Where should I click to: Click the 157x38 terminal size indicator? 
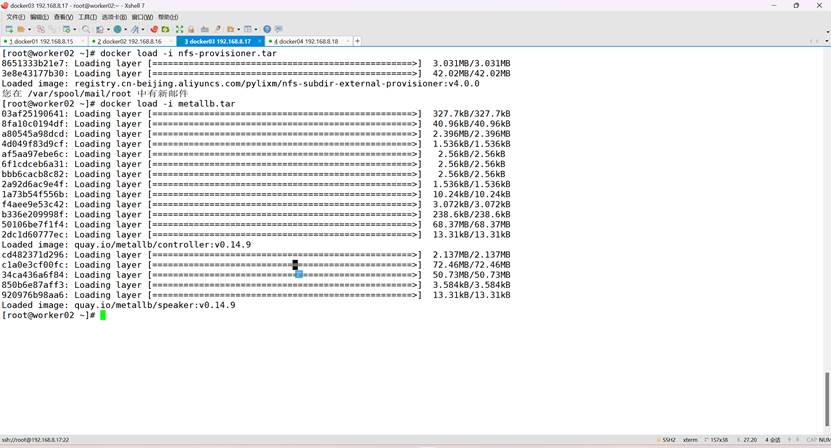(x=719, y=440)
